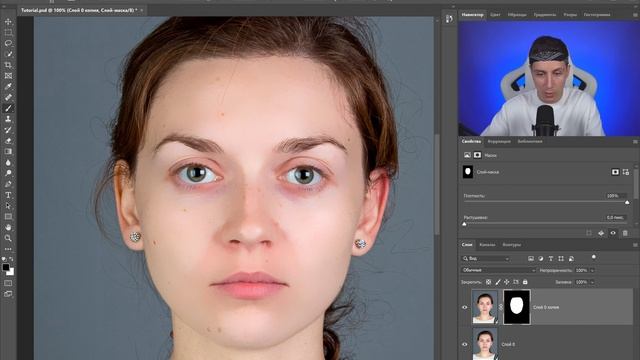Hide the top layer copy with mask

point(464,307)
